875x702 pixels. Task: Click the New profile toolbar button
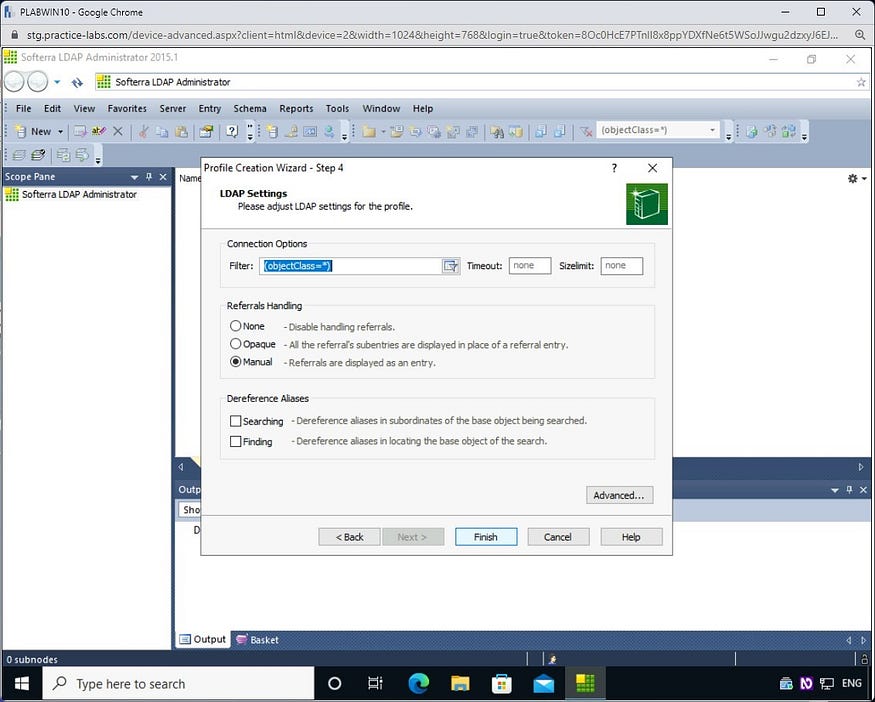(x=33, y=131)
